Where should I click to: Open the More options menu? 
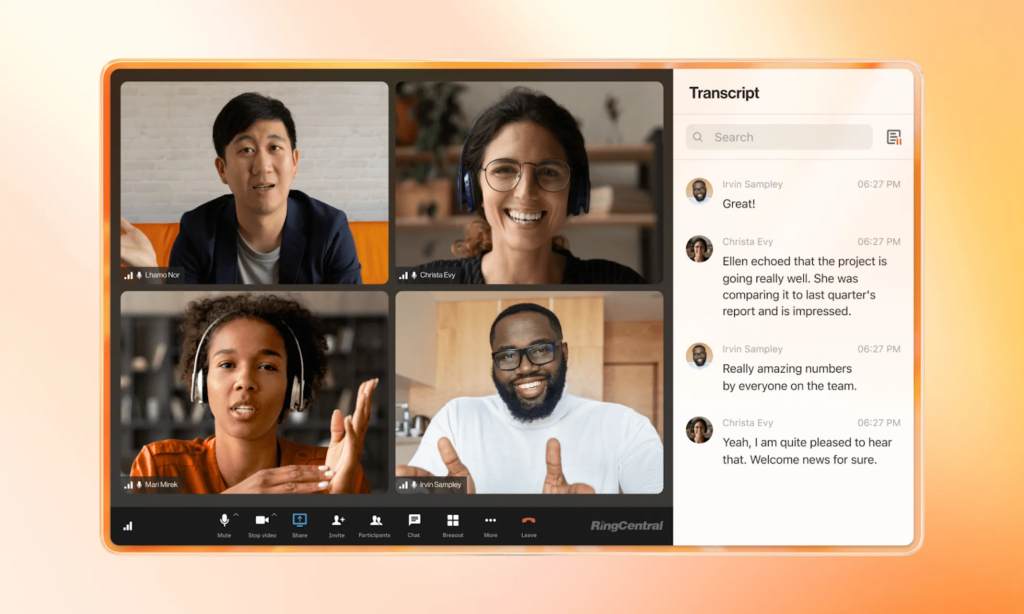tap(490, 520)
